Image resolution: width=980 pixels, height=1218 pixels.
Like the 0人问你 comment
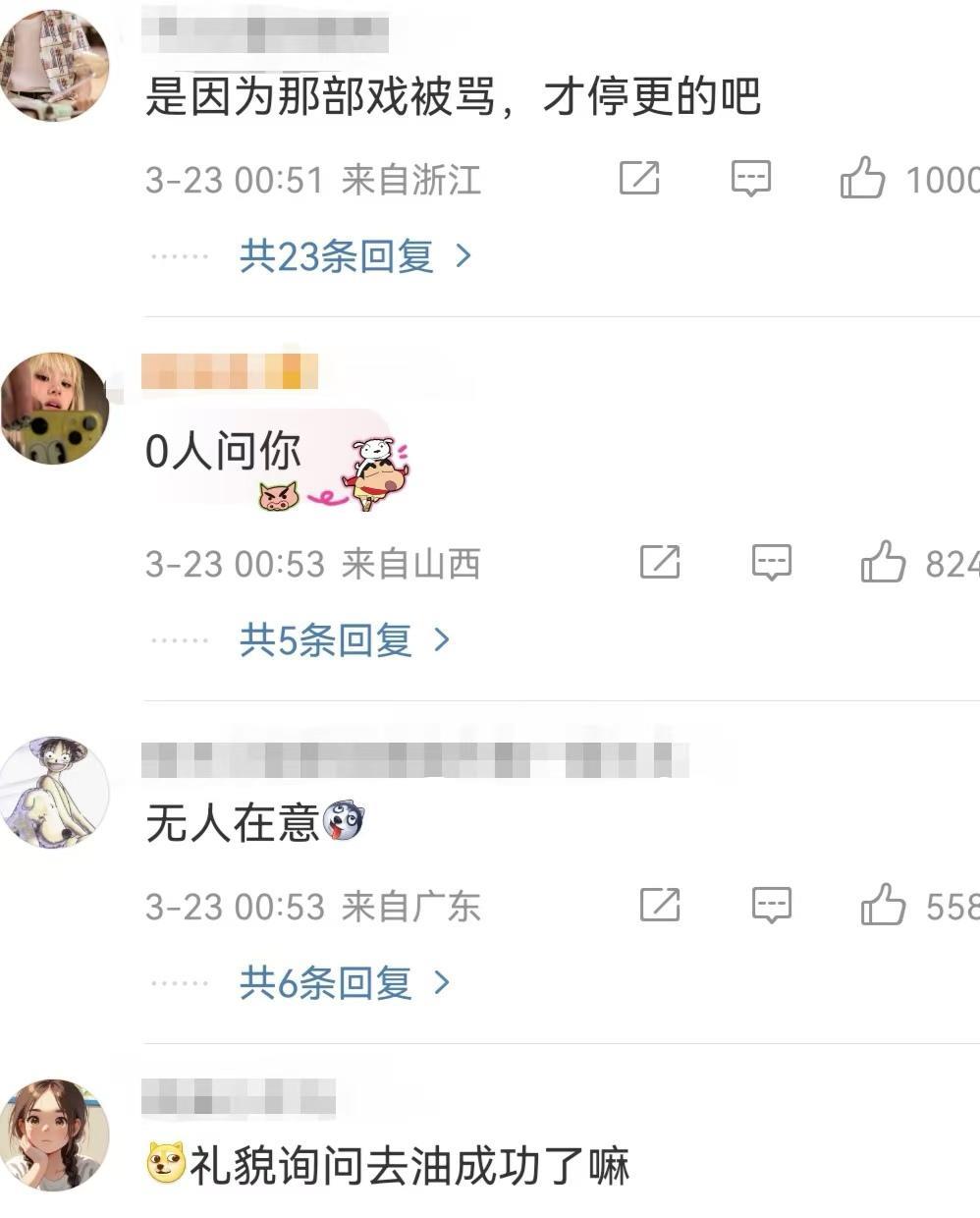point(883,562)
